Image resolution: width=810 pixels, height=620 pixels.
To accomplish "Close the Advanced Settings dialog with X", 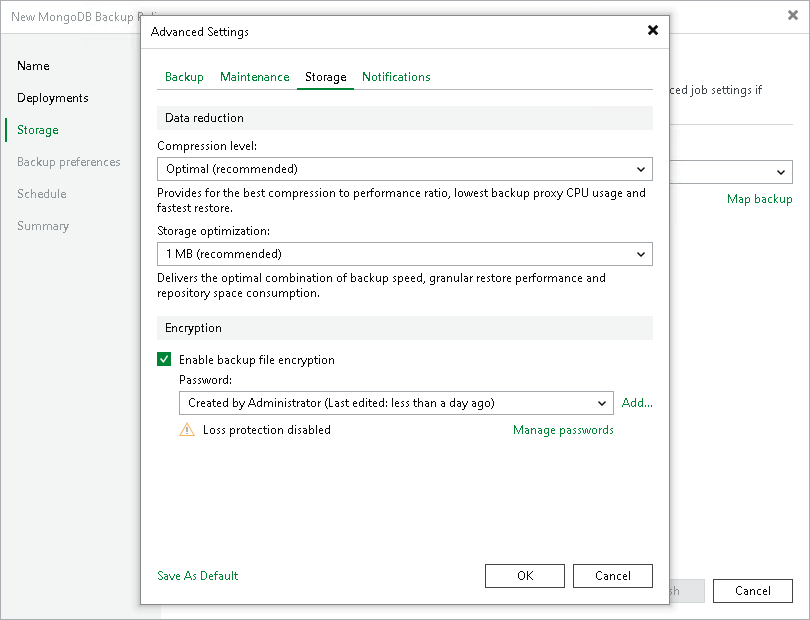I will pos(653,30).
